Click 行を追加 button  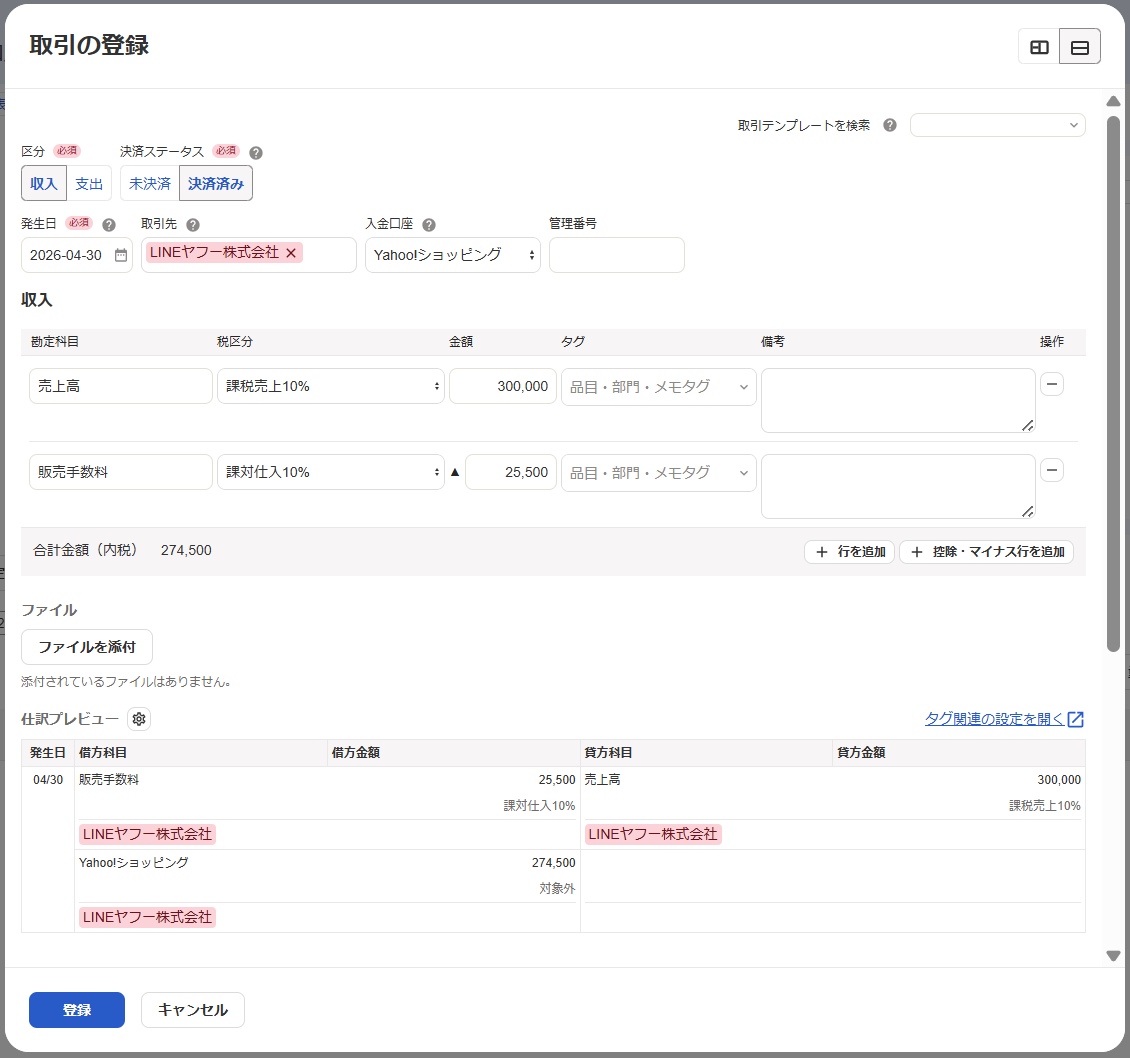pos(850,552)
